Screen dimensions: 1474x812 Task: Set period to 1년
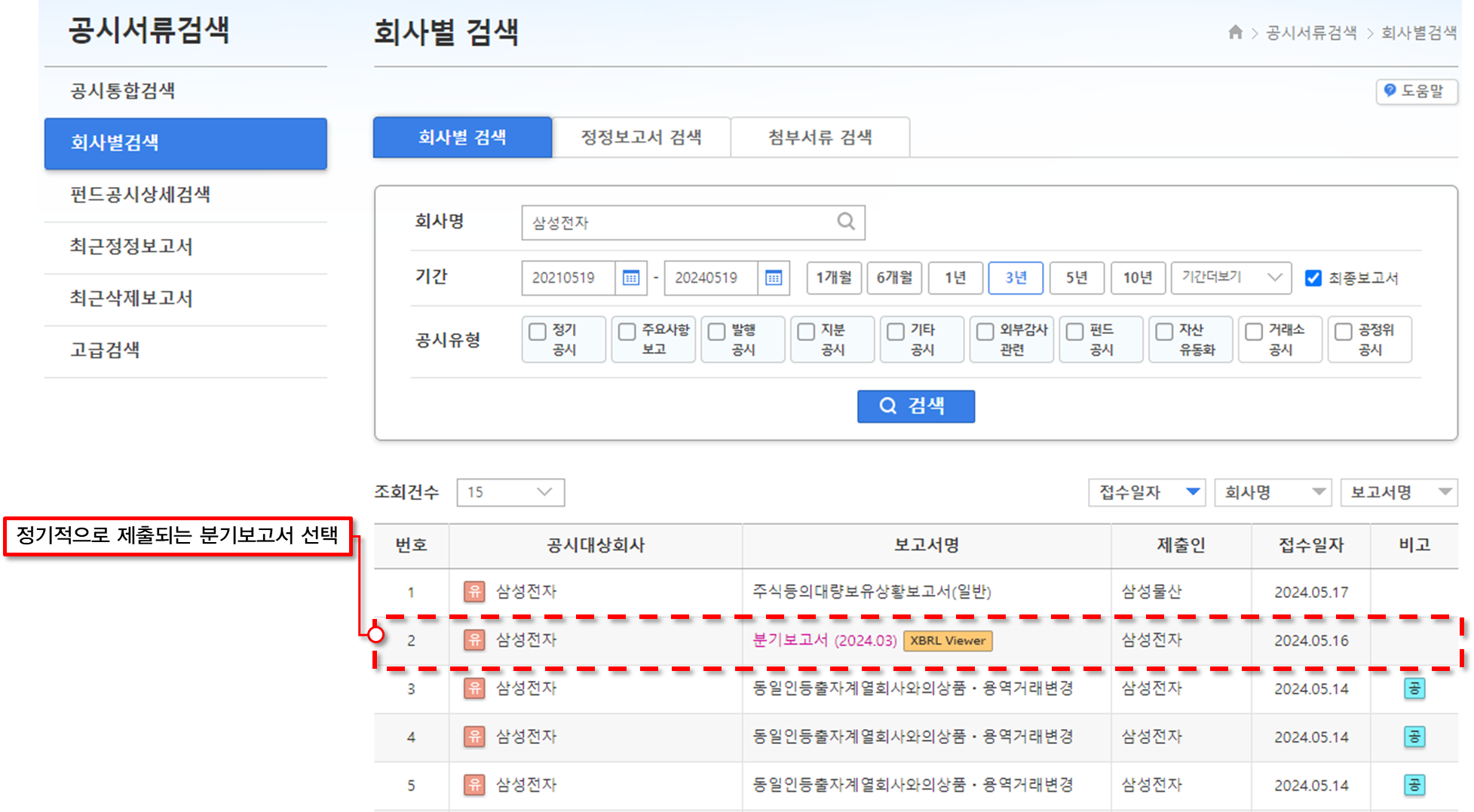tap(955, 277)
